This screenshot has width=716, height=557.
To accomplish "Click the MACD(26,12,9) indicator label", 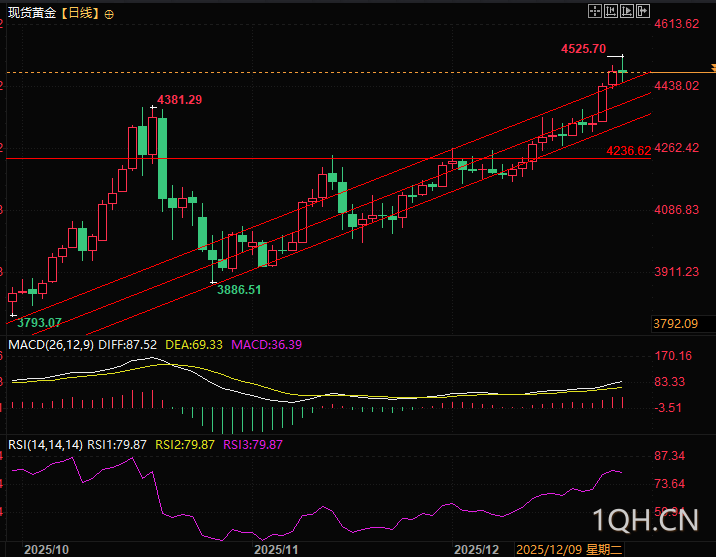I will coord(51,345).
